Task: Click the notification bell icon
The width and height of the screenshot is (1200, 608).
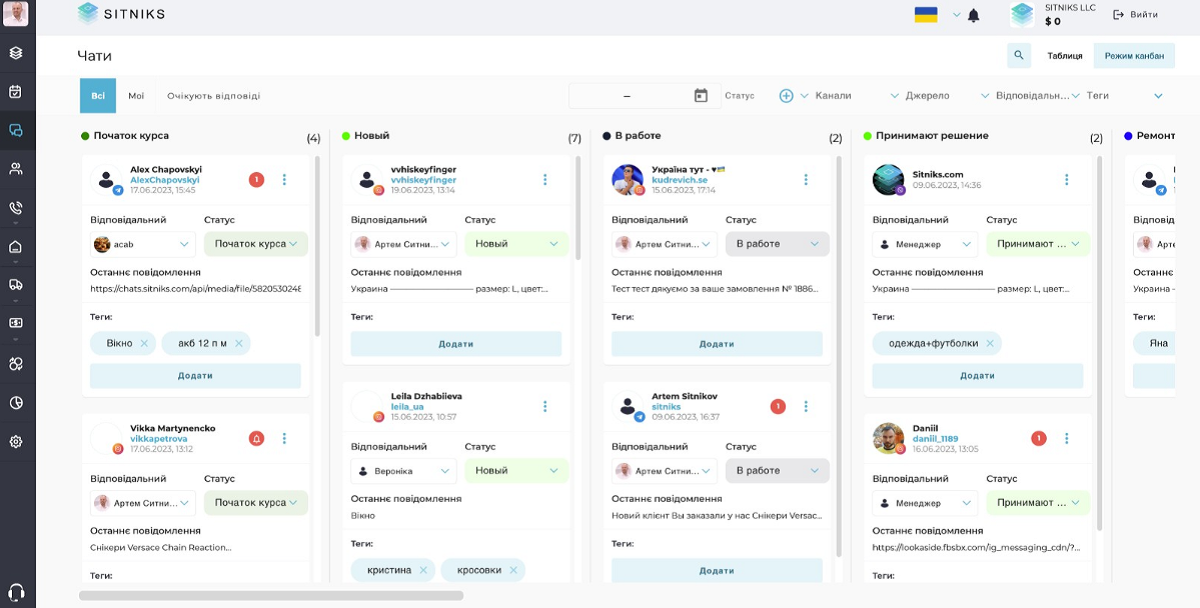Action: (974, 16)
